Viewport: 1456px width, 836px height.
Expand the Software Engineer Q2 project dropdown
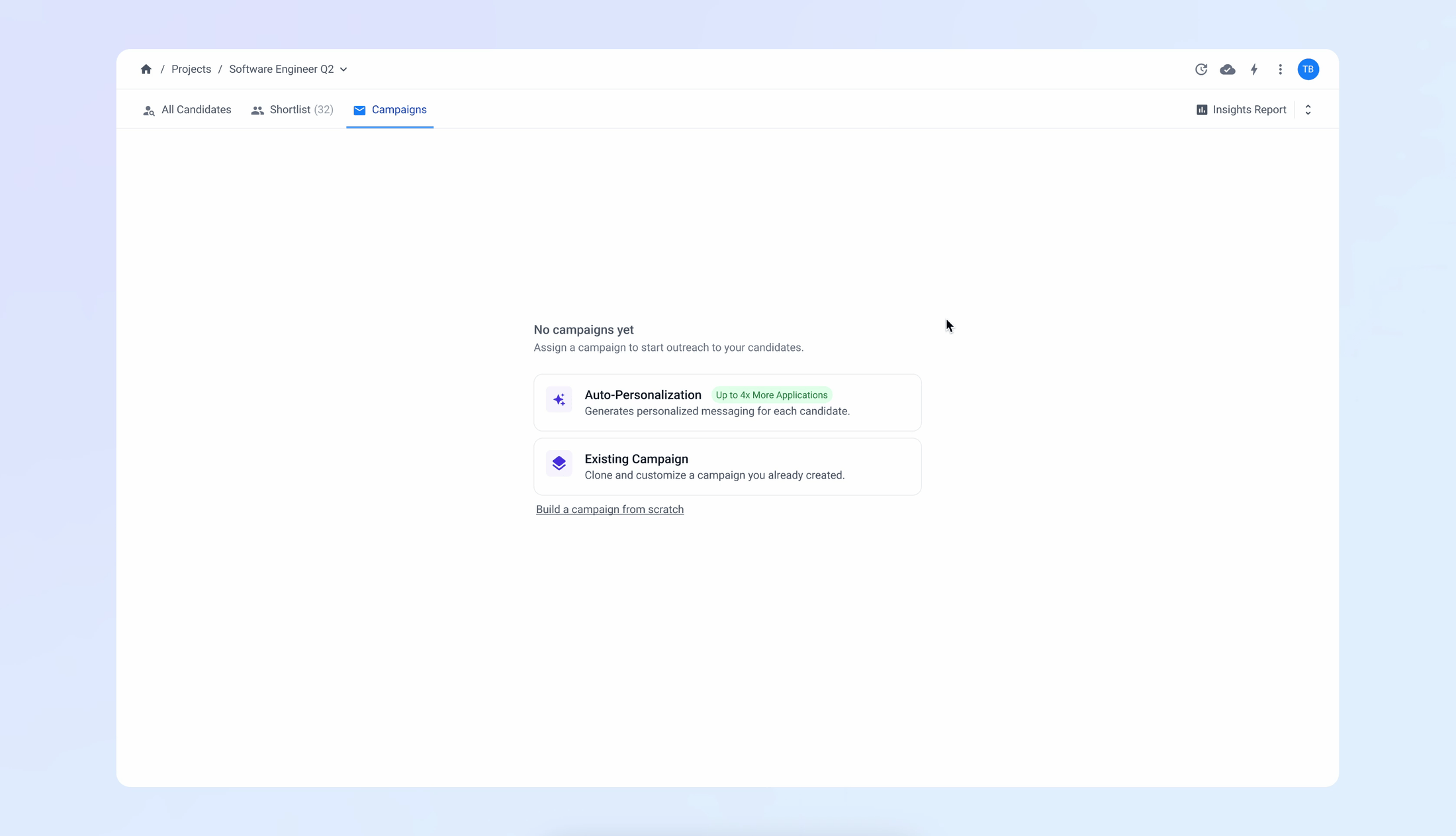343,70
